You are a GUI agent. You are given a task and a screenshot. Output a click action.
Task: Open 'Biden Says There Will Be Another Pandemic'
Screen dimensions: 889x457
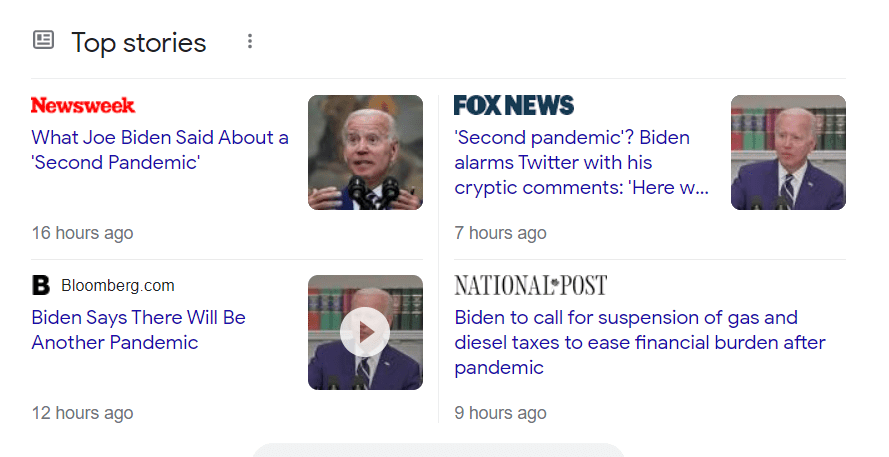[138, 330]
